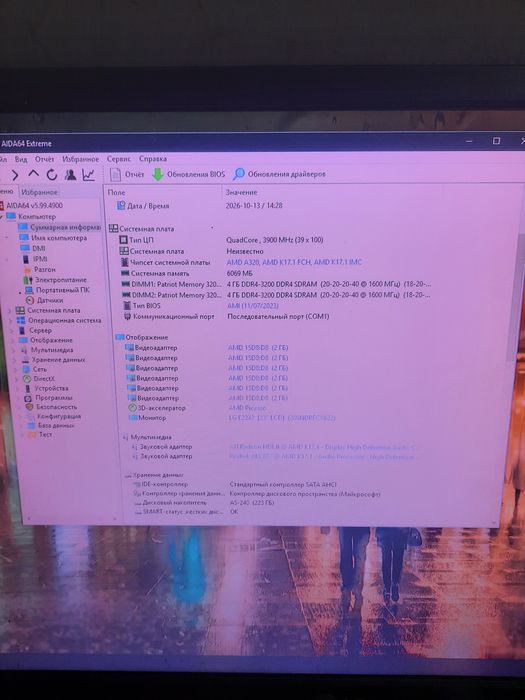Image resolution: width=525 pixels, height=700 pixels.
Task: Select База данных tree item
Action: point(56,425)
